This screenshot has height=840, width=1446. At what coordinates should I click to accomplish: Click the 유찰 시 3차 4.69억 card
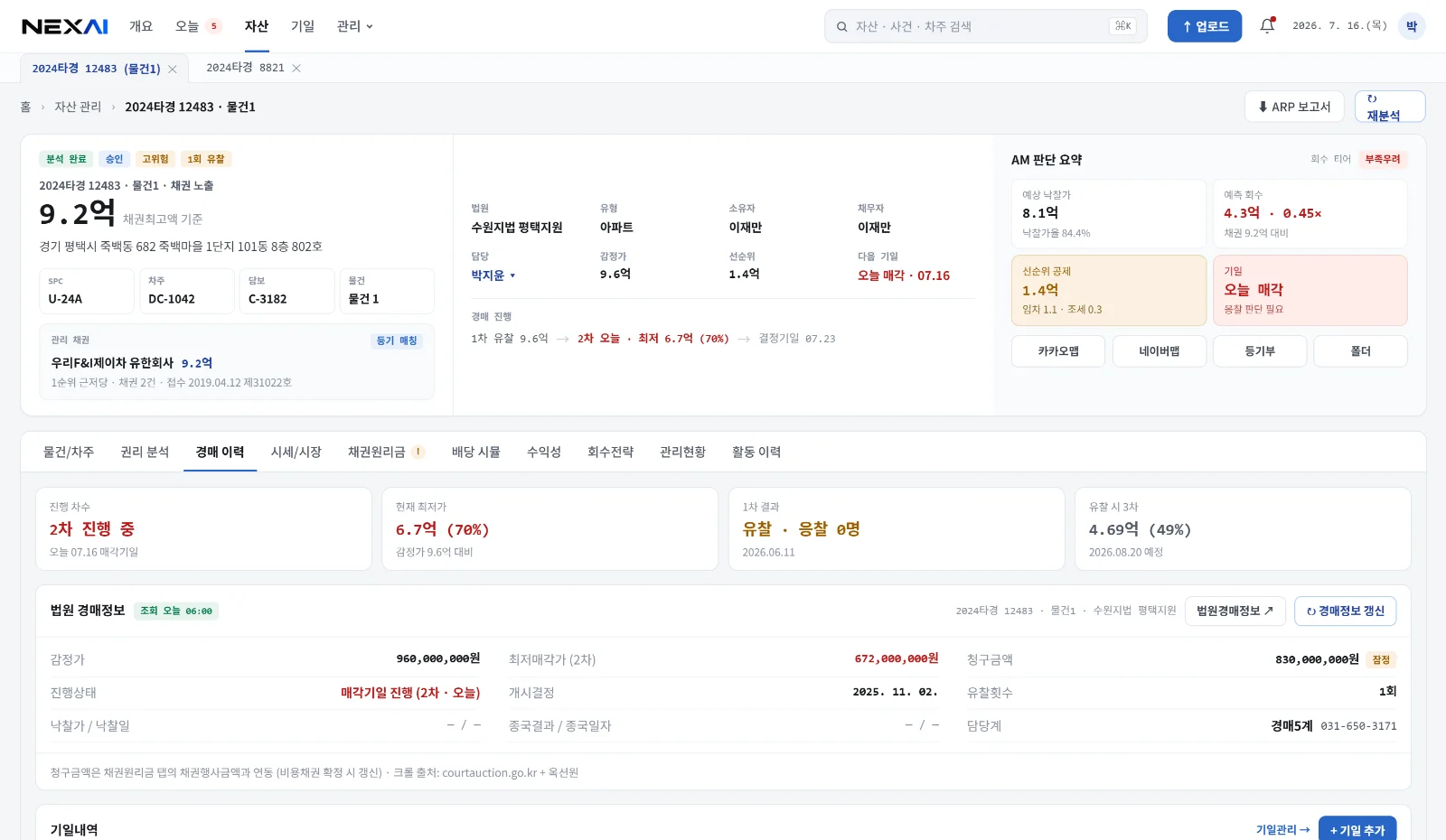click(1243, 529)
